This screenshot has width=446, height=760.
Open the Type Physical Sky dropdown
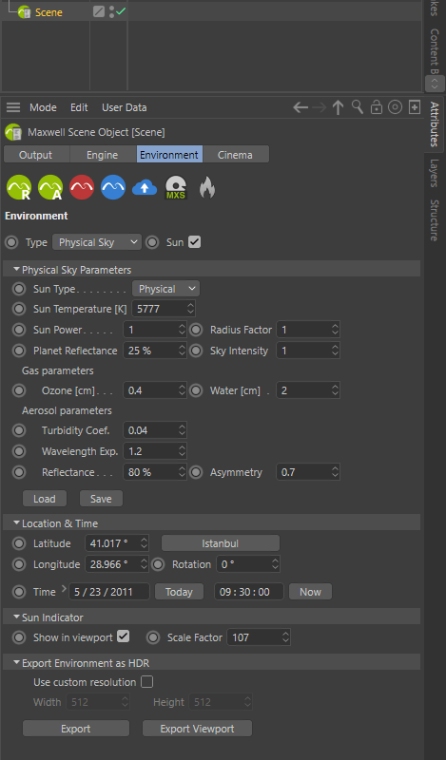tap(97, 242)
